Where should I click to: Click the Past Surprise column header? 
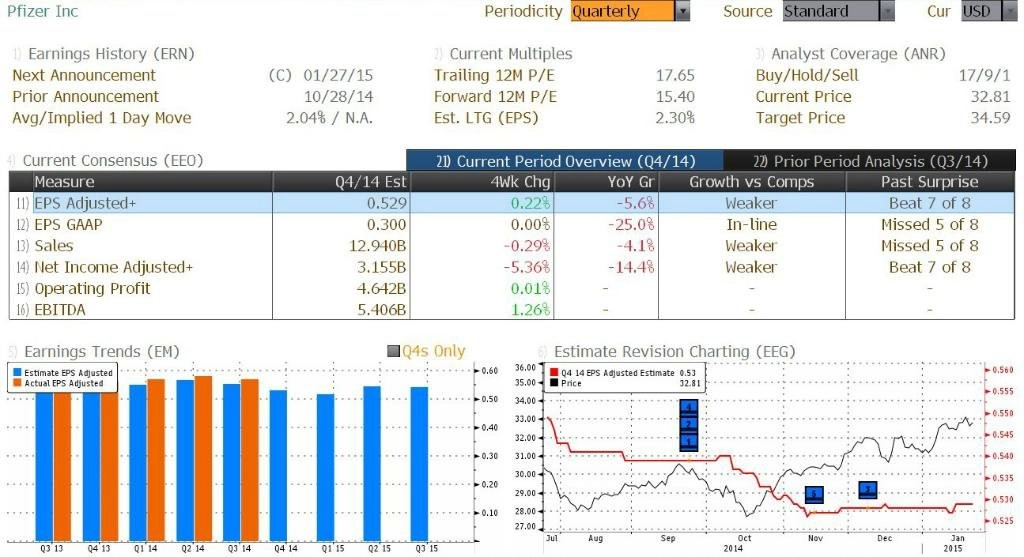coord(929,182)
